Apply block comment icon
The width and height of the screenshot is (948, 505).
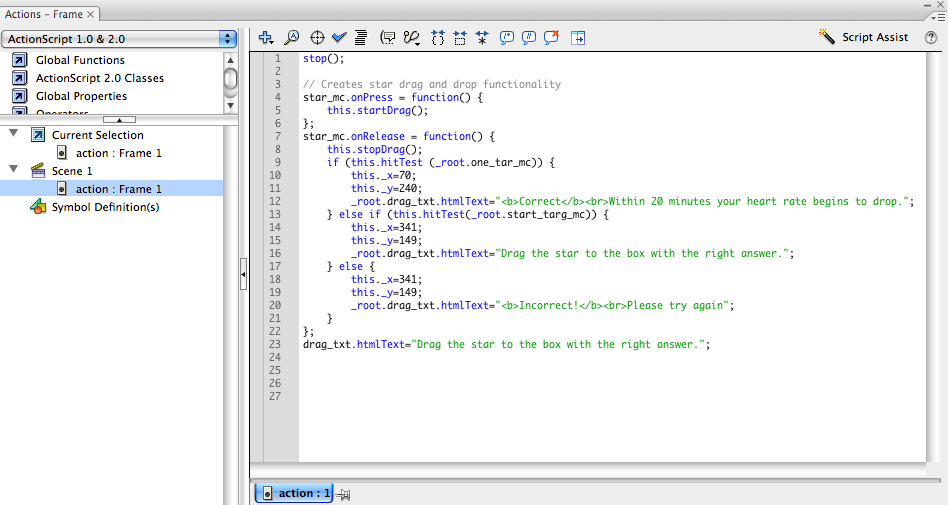(x=507, y=37)
